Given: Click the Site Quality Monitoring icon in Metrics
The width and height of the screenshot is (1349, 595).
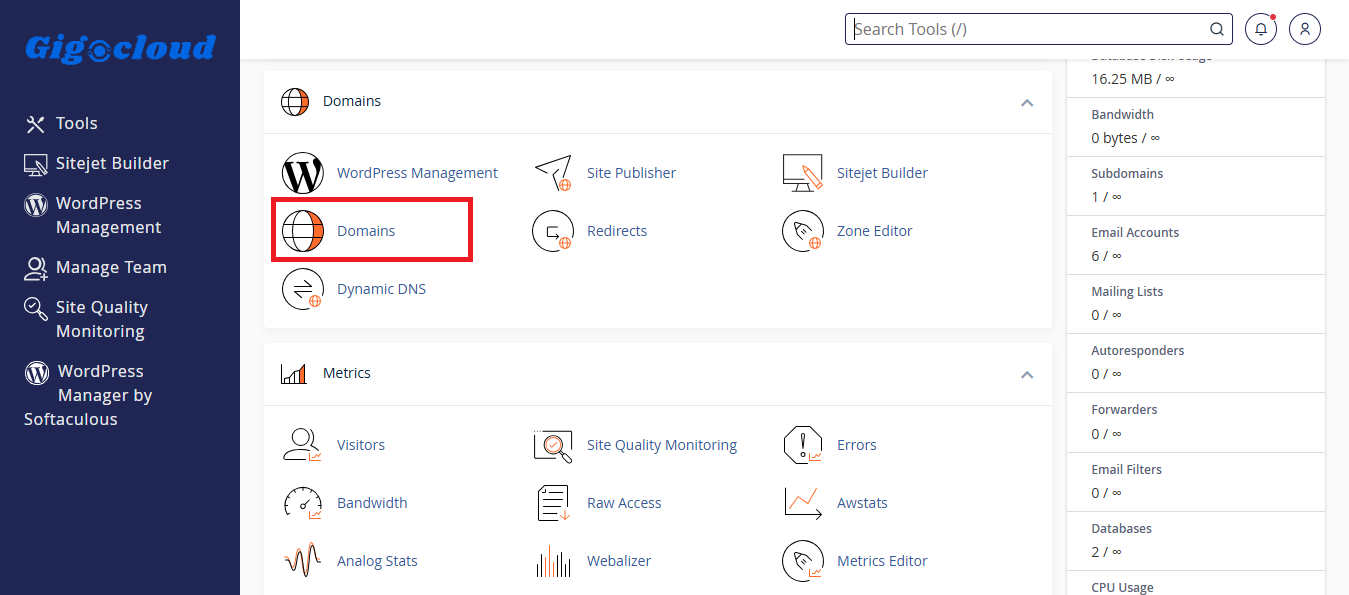Looking at the screenshot, I should (x=553, y=445).
